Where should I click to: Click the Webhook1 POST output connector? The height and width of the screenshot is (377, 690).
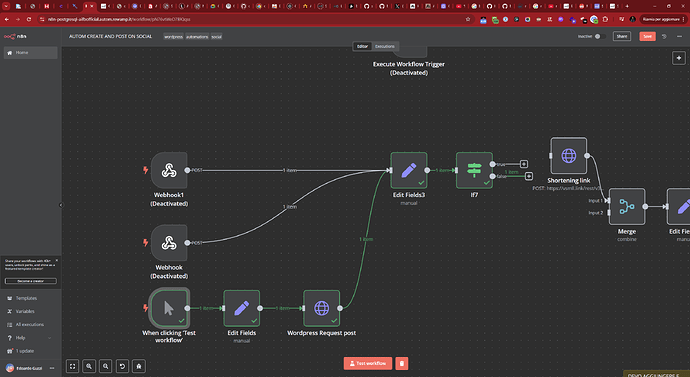[x=187, y=170]
